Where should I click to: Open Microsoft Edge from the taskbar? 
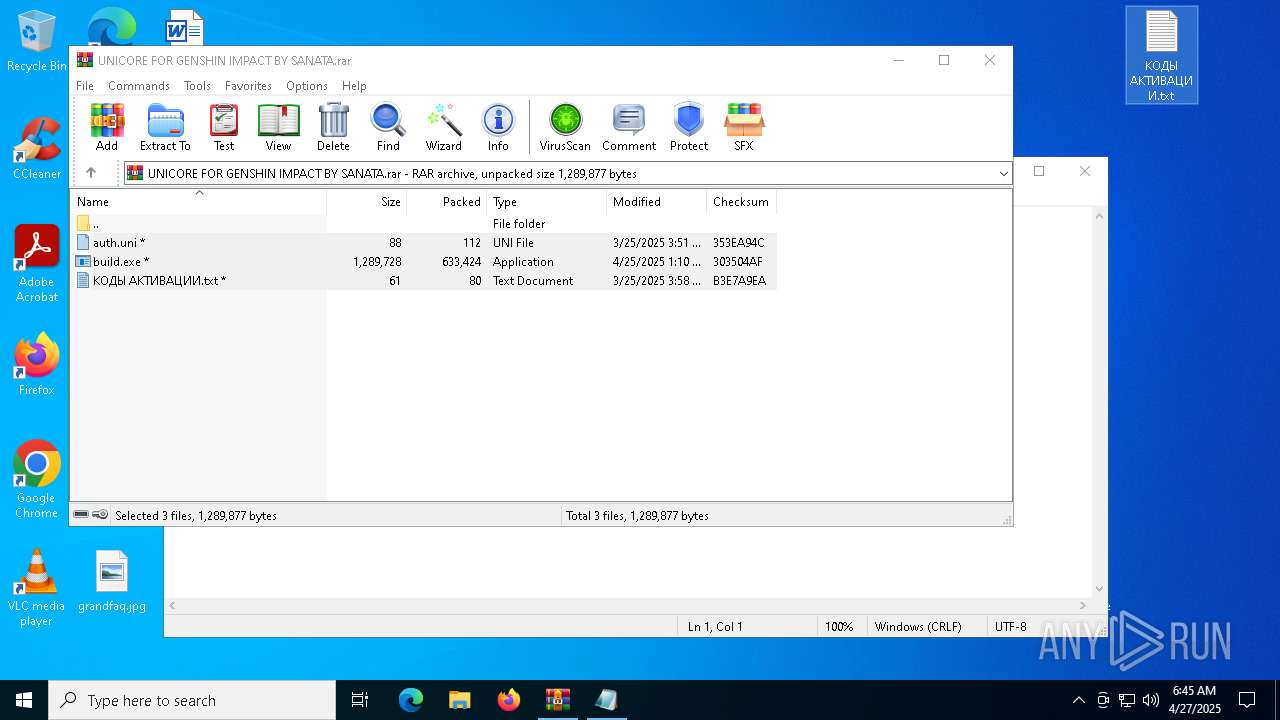411,700
